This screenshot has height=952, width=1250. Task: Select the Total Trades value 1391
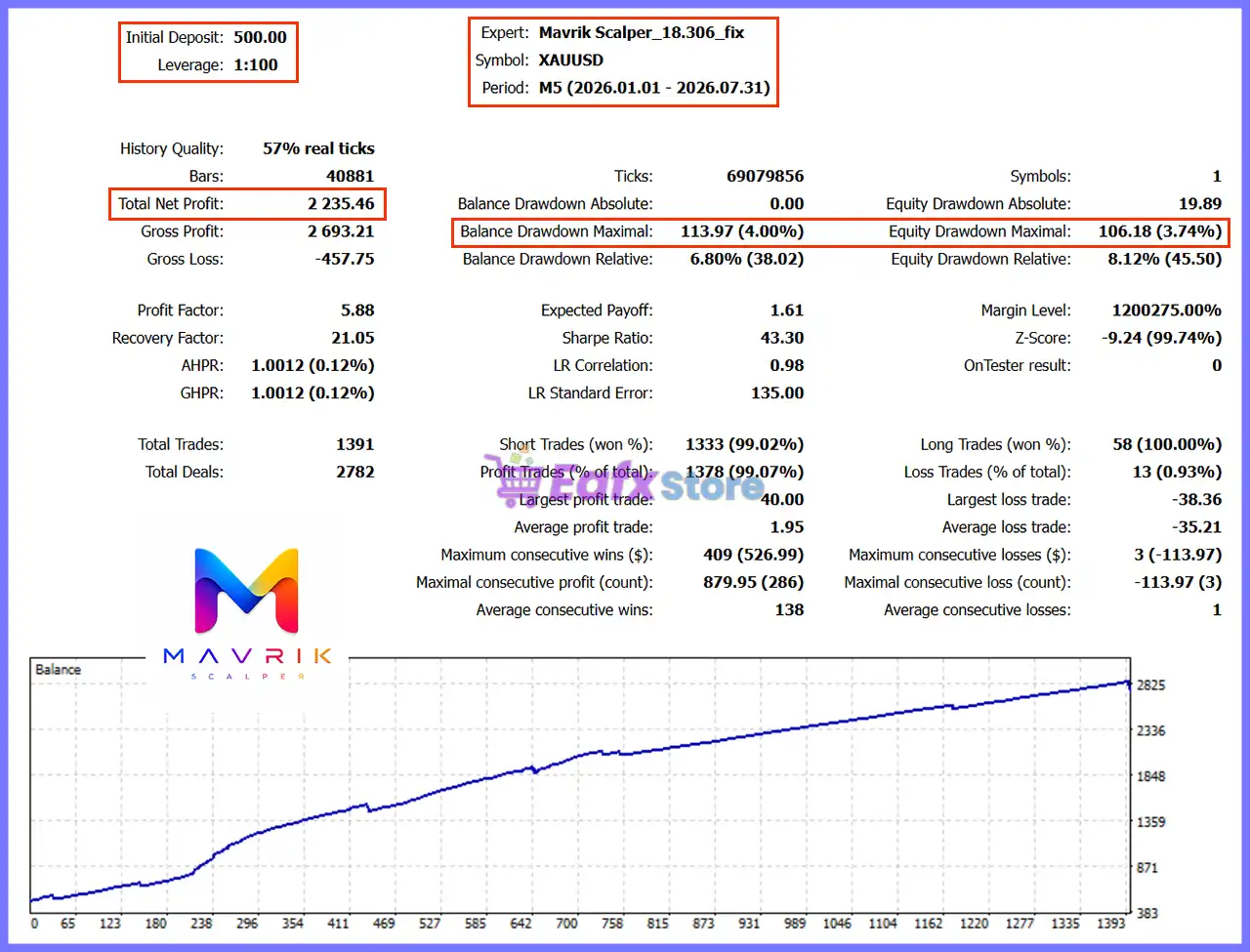(x=355, y=443)
